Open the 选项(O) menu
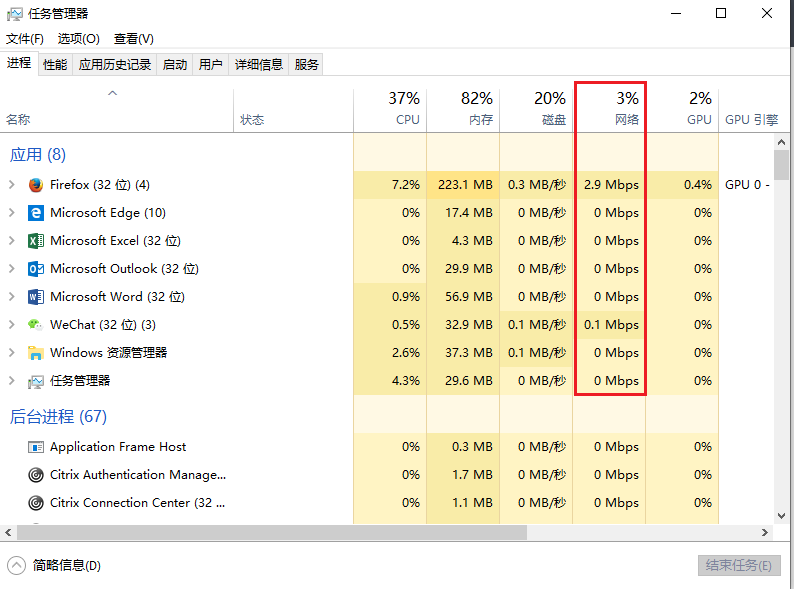This screenshot has height=589, width=794. (78, 39)
